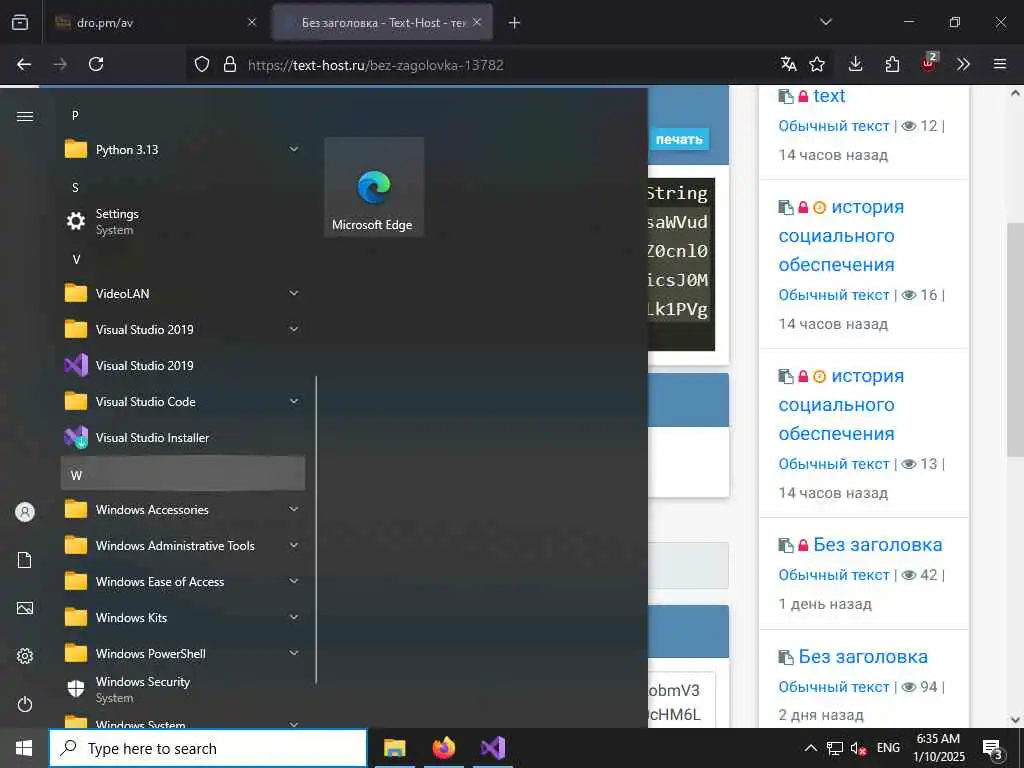The image size is (1024, 768).
Task: Open the ENG language indicator
Action: click(x=888, y=748)
